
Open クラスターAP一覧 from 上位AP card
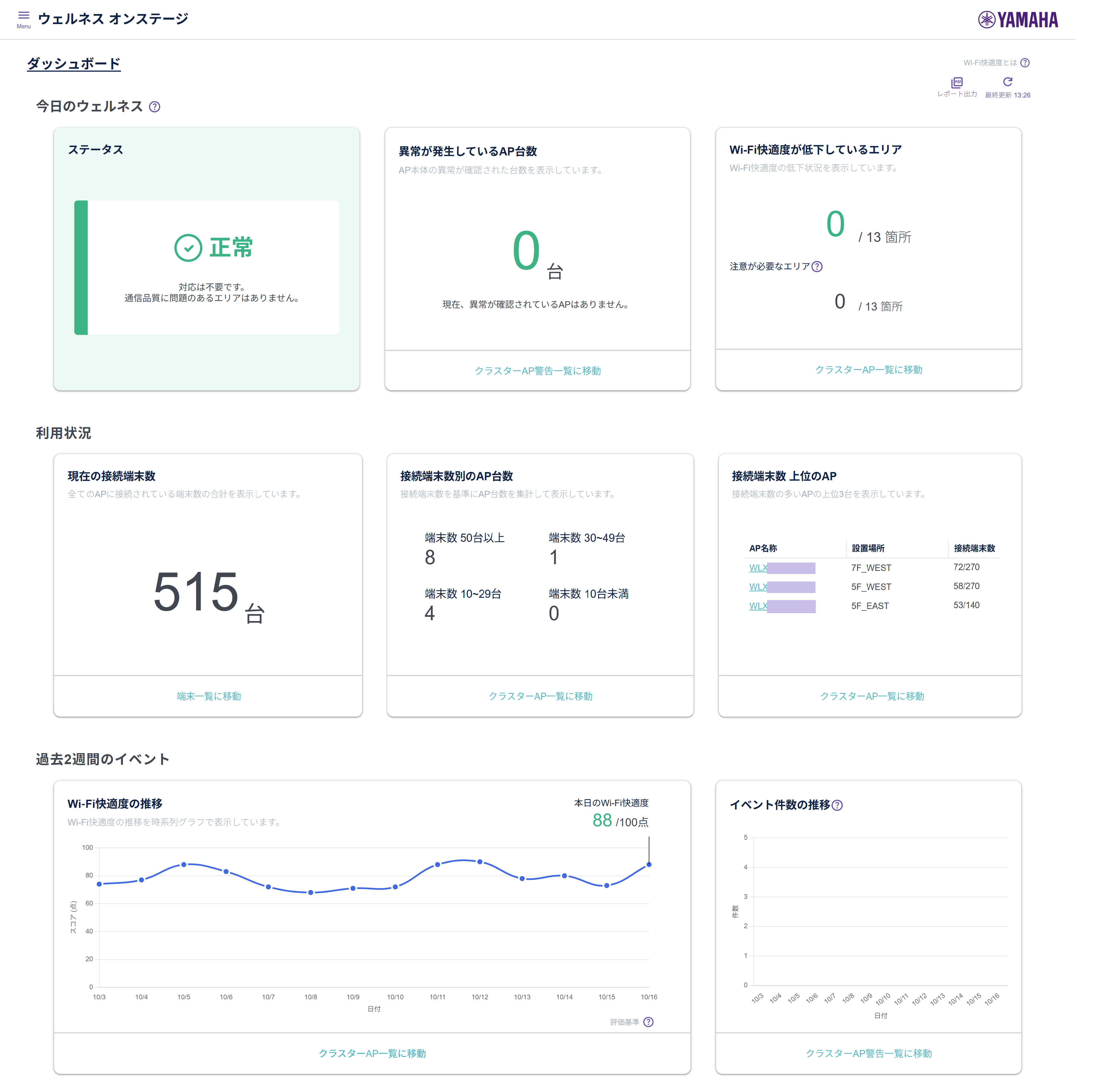(x=872, y=696)
